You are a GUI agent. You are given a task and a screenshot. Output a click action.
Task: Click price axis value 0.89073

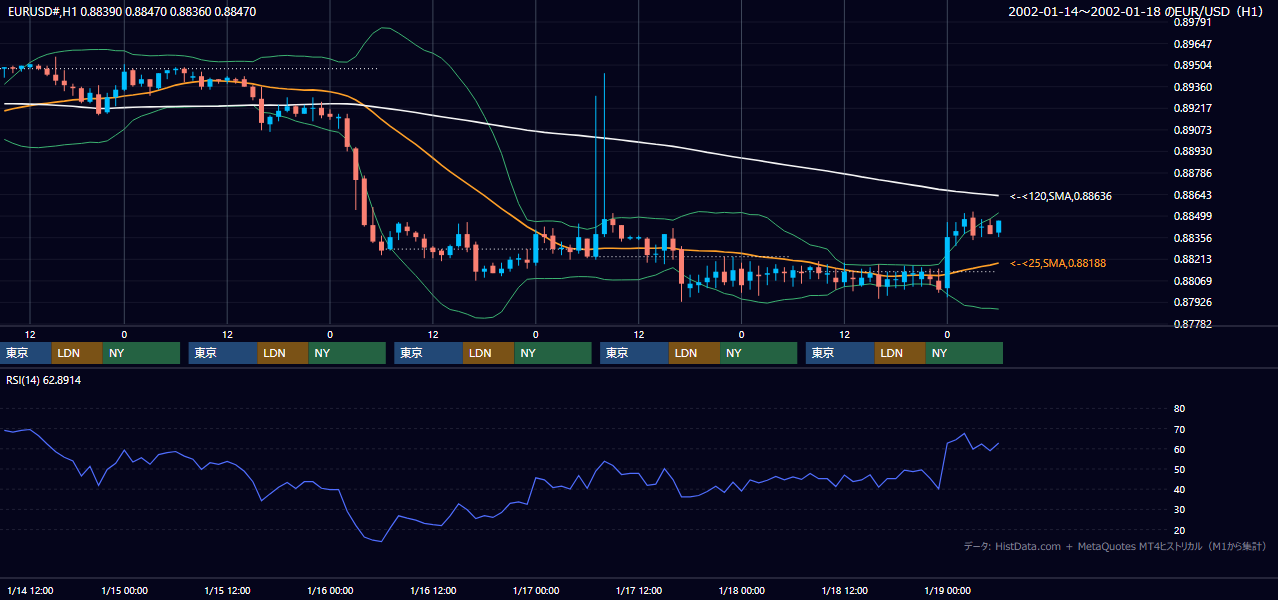1191,130
